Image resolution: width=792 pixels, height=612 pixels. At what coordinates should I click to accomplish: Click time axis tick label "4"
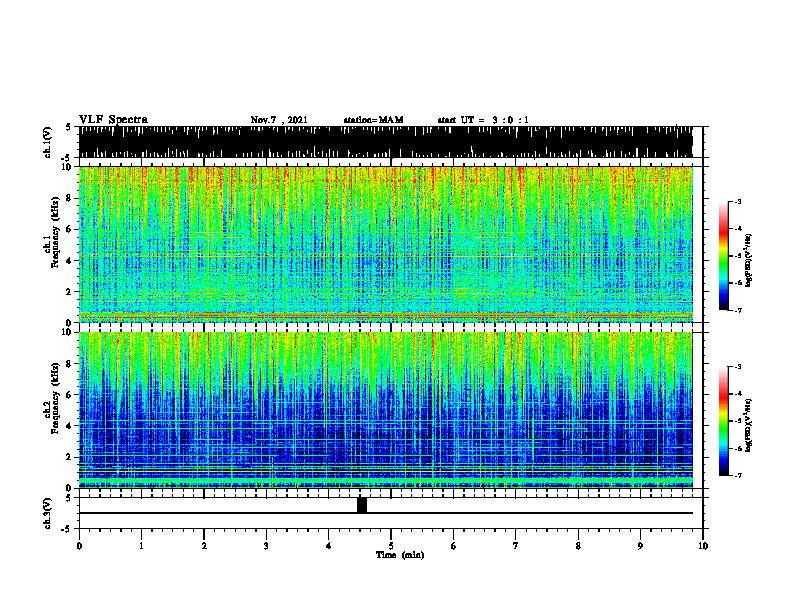(x=328, y=546)
